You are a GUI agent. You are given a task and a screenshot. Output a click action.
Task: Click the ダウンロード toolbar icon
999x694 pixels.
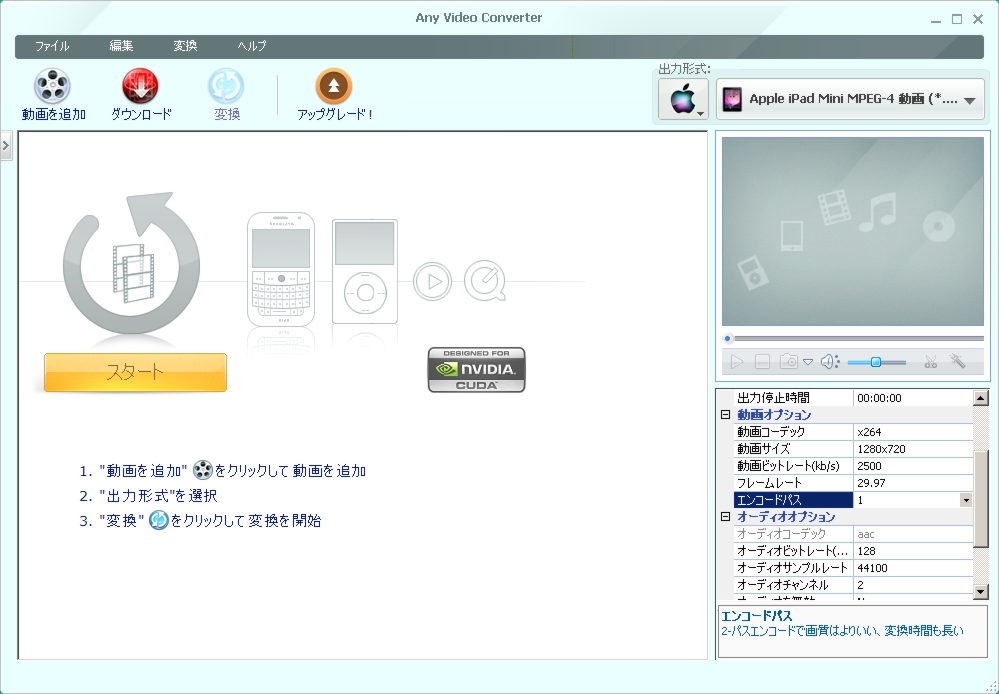[x=140, y=86]
